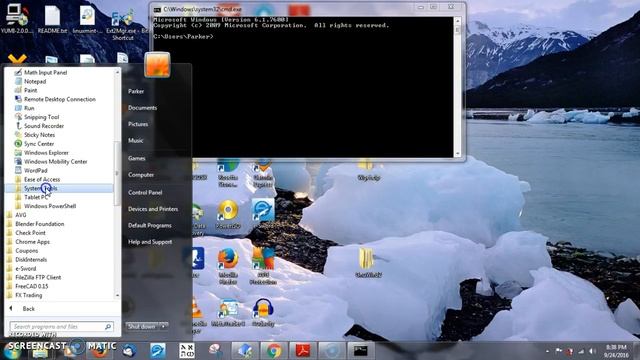Select the Mozilla Firefox desktop shortcut
640x360 pixels.
(x=228, y=266)
